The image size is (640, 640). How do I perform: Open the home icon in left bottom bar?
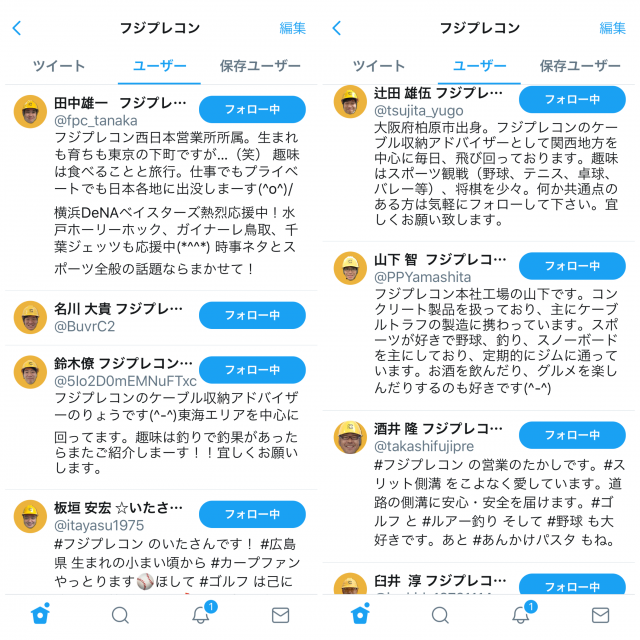tap(40, 614)
